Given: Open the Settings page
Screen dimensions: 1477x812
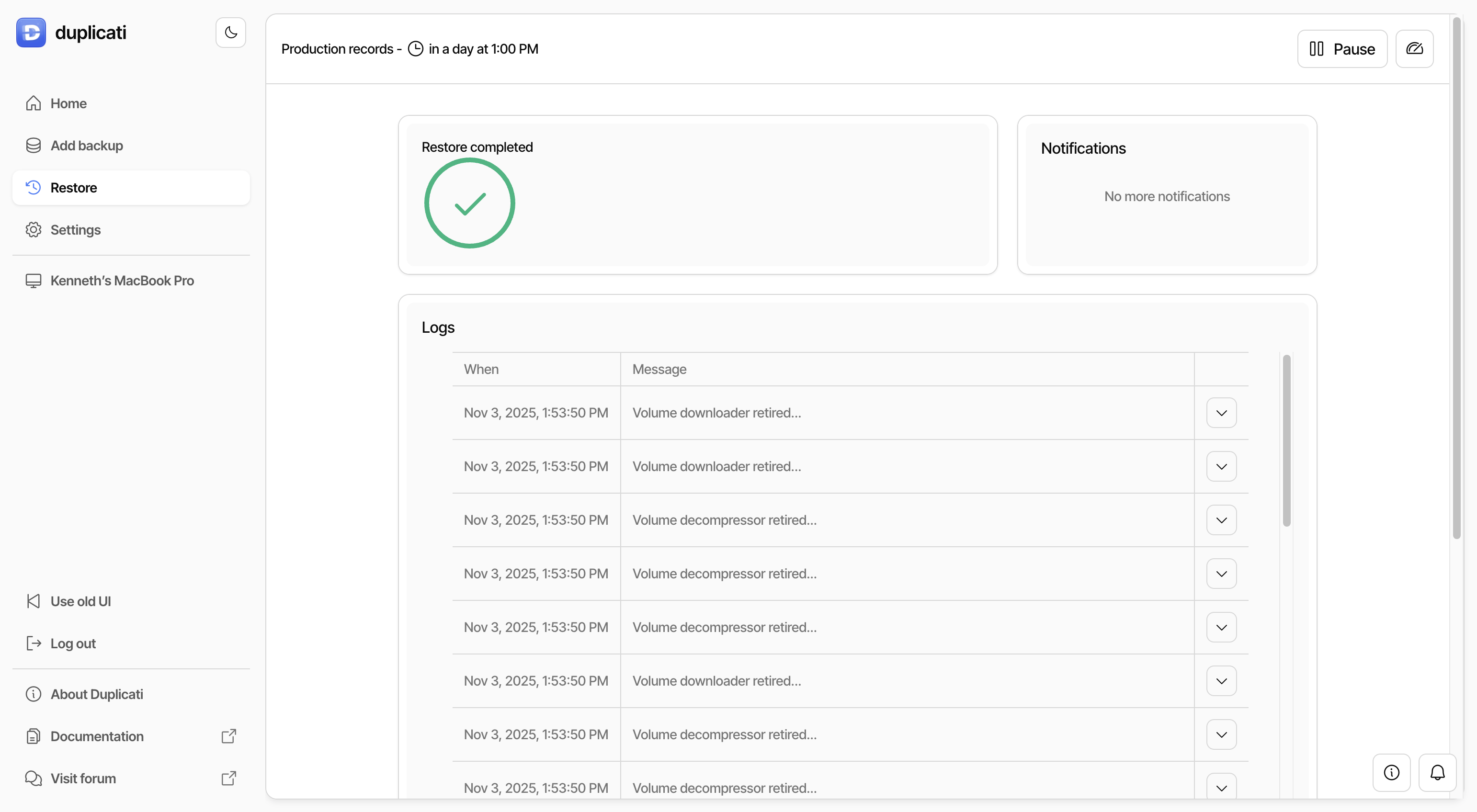Looking at the screenshot, I should click(x=75, y=230).
